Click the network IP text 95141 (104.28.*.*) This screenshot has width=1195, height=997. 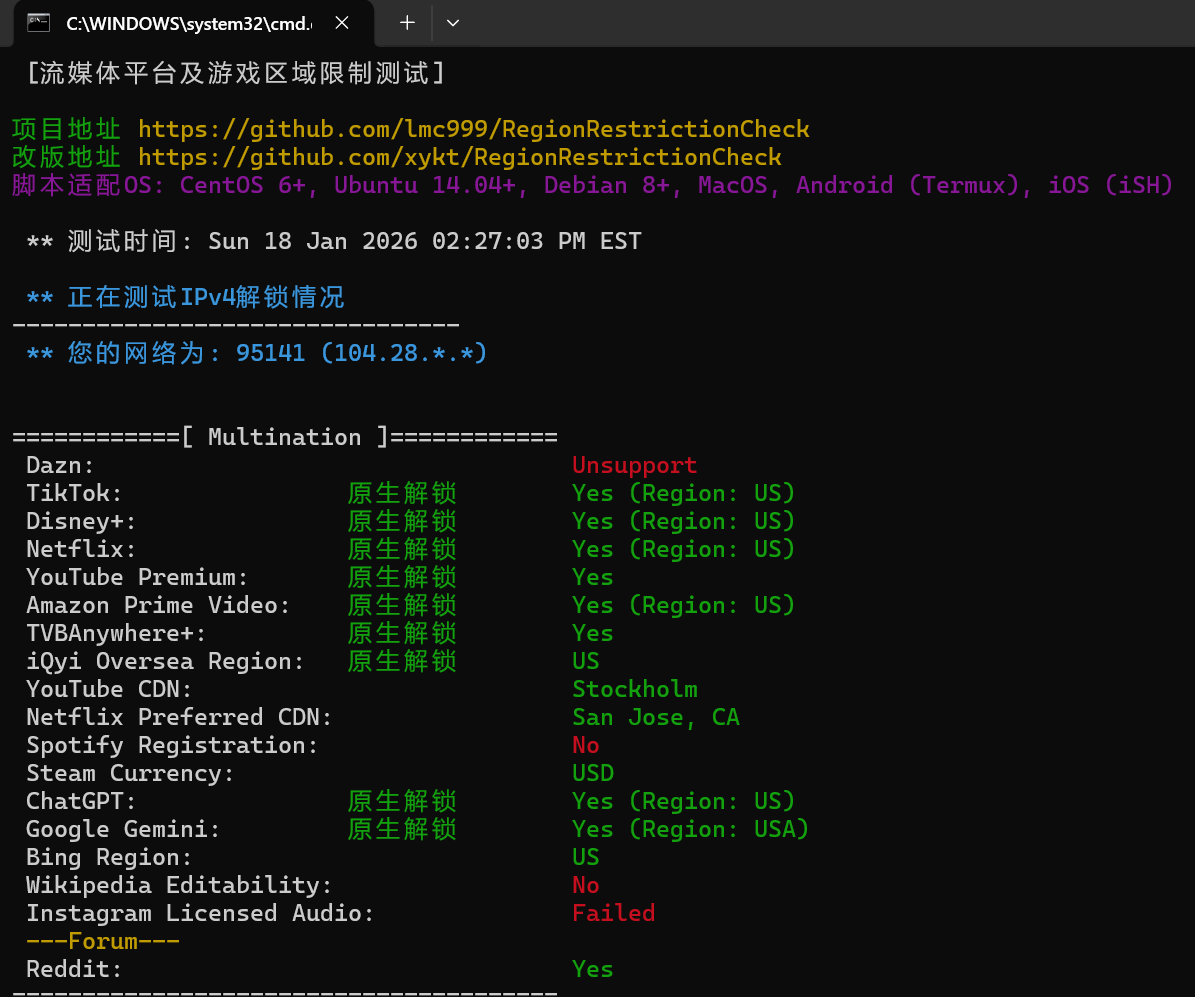point(361,353)
